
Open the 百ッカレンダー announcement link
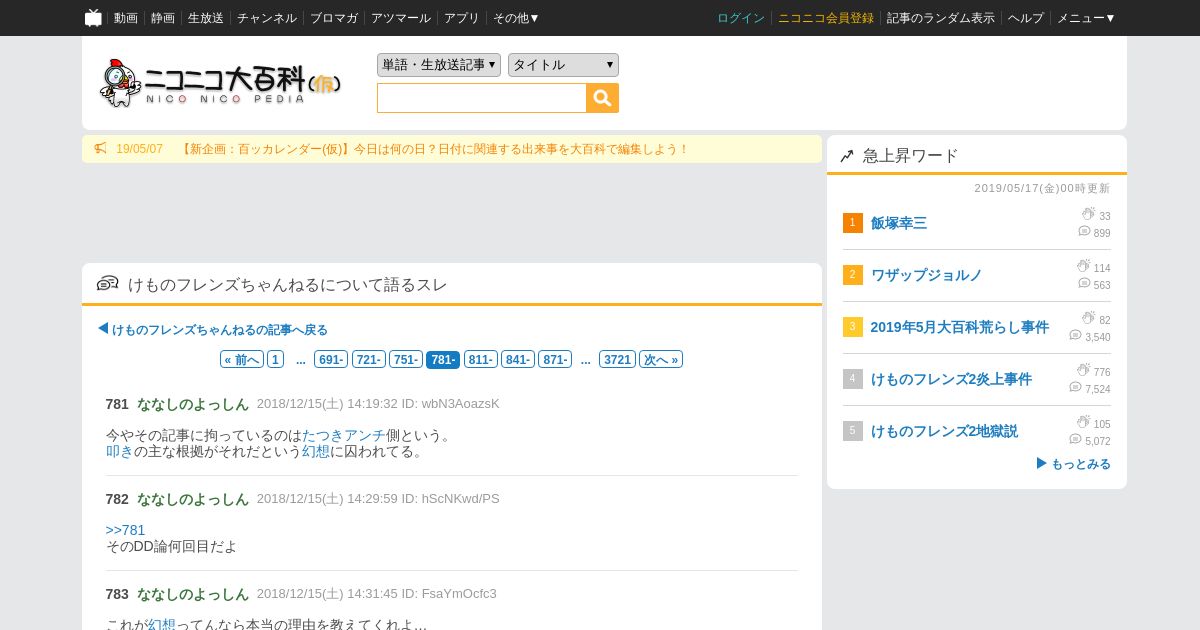[x=435, y=149]
